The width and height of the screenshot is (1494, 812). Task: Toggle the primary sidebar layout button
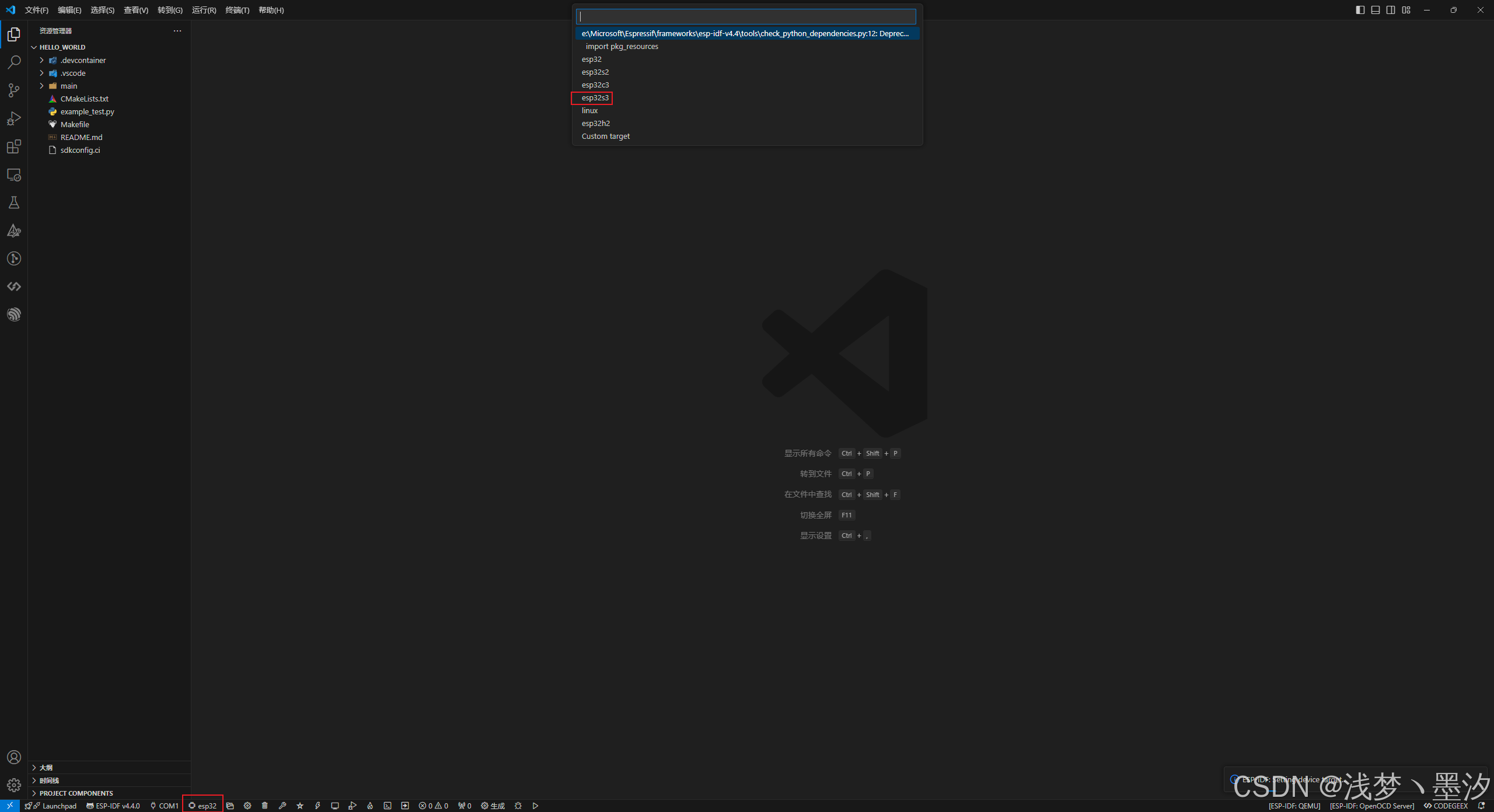click(1360, 10)
